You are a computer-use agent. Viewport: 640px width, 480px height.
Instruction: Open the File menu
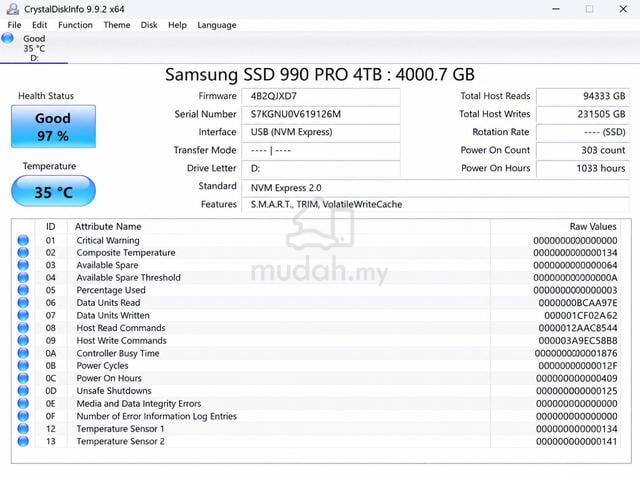(14, 25)
